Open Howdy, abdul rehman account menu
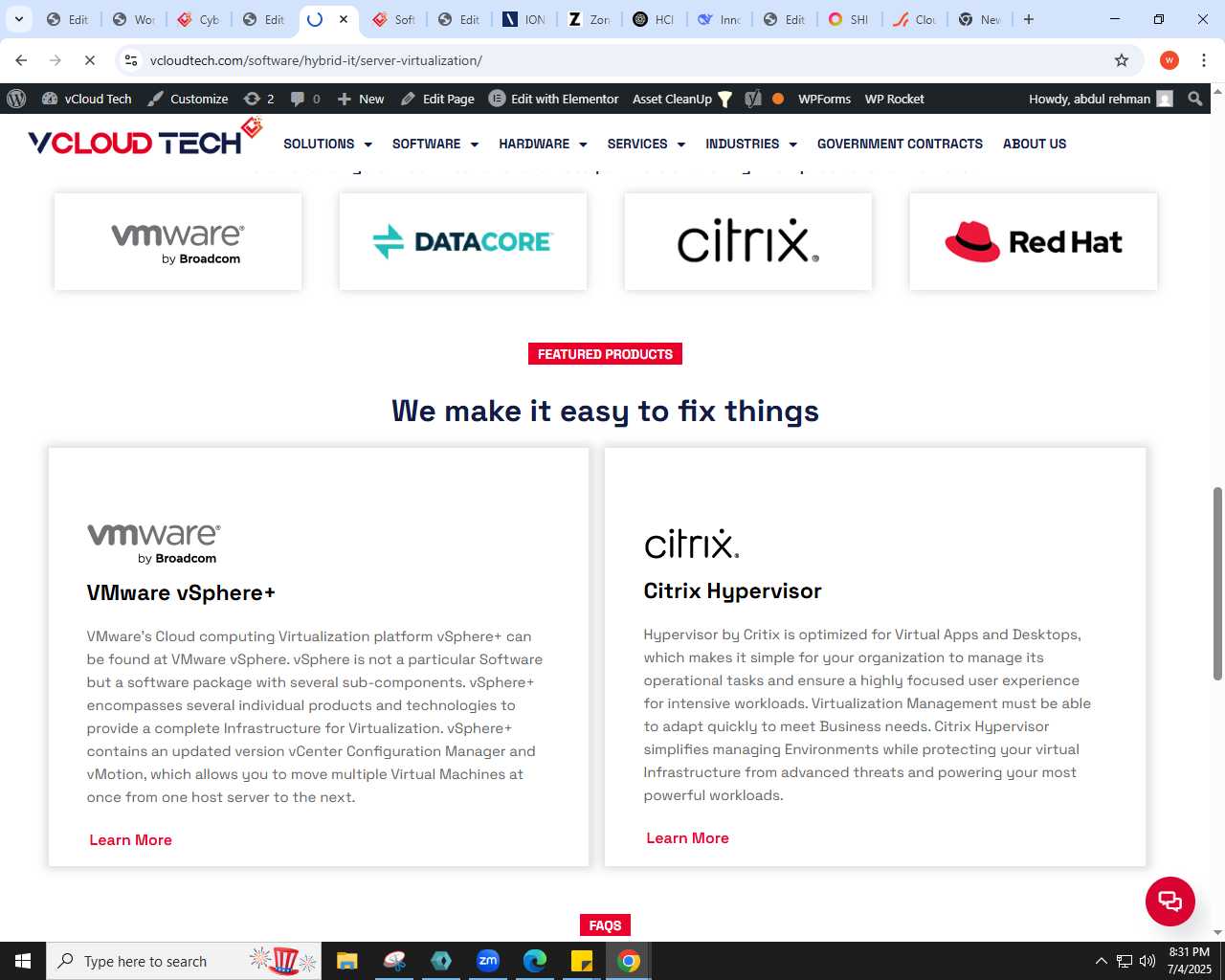The height and width of the screenshot is (980, 1225). click(1100, 99)
